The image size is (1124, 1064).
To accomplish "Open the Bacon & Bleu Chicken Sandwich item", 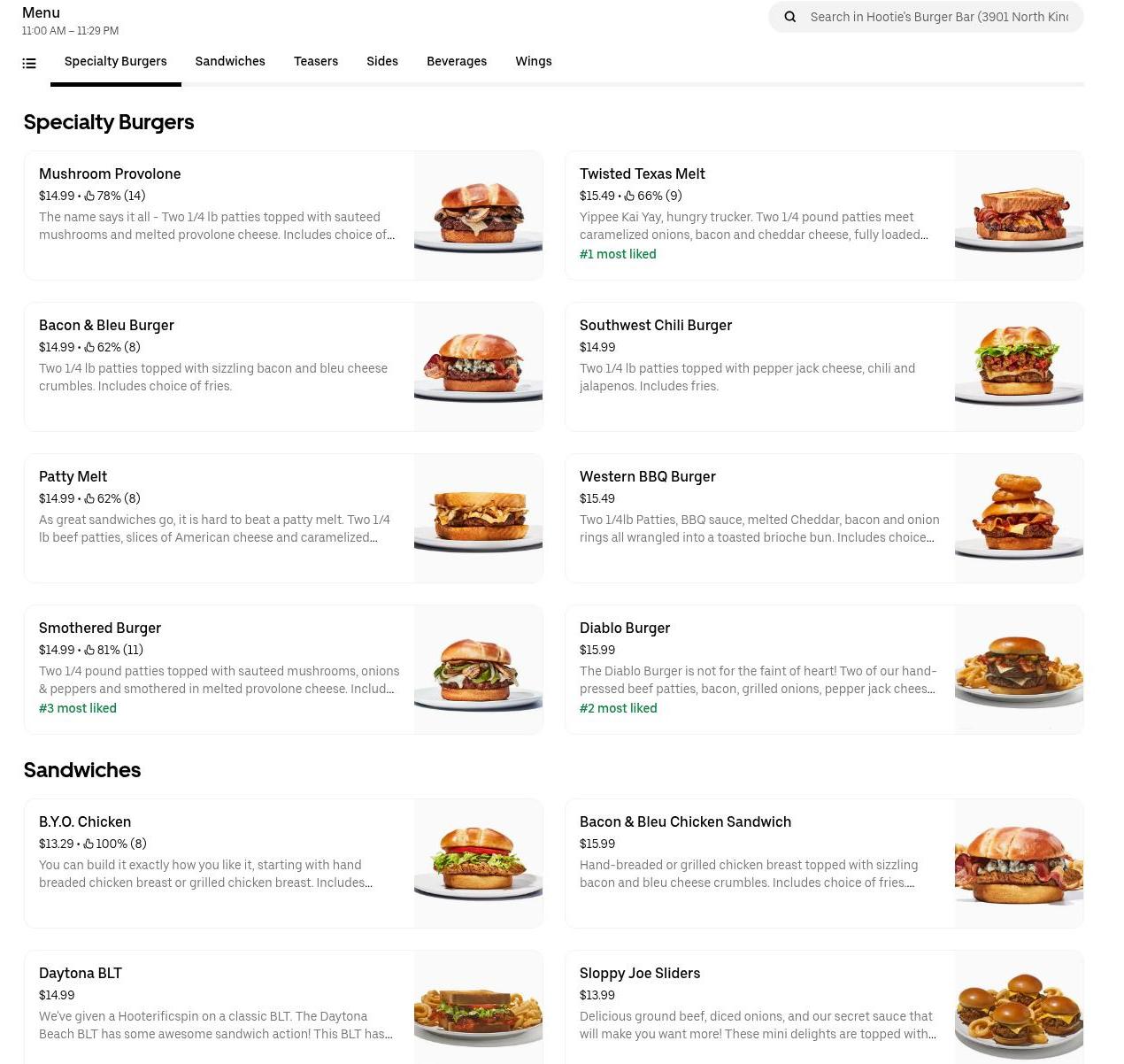I will click(x=824, y=863).
